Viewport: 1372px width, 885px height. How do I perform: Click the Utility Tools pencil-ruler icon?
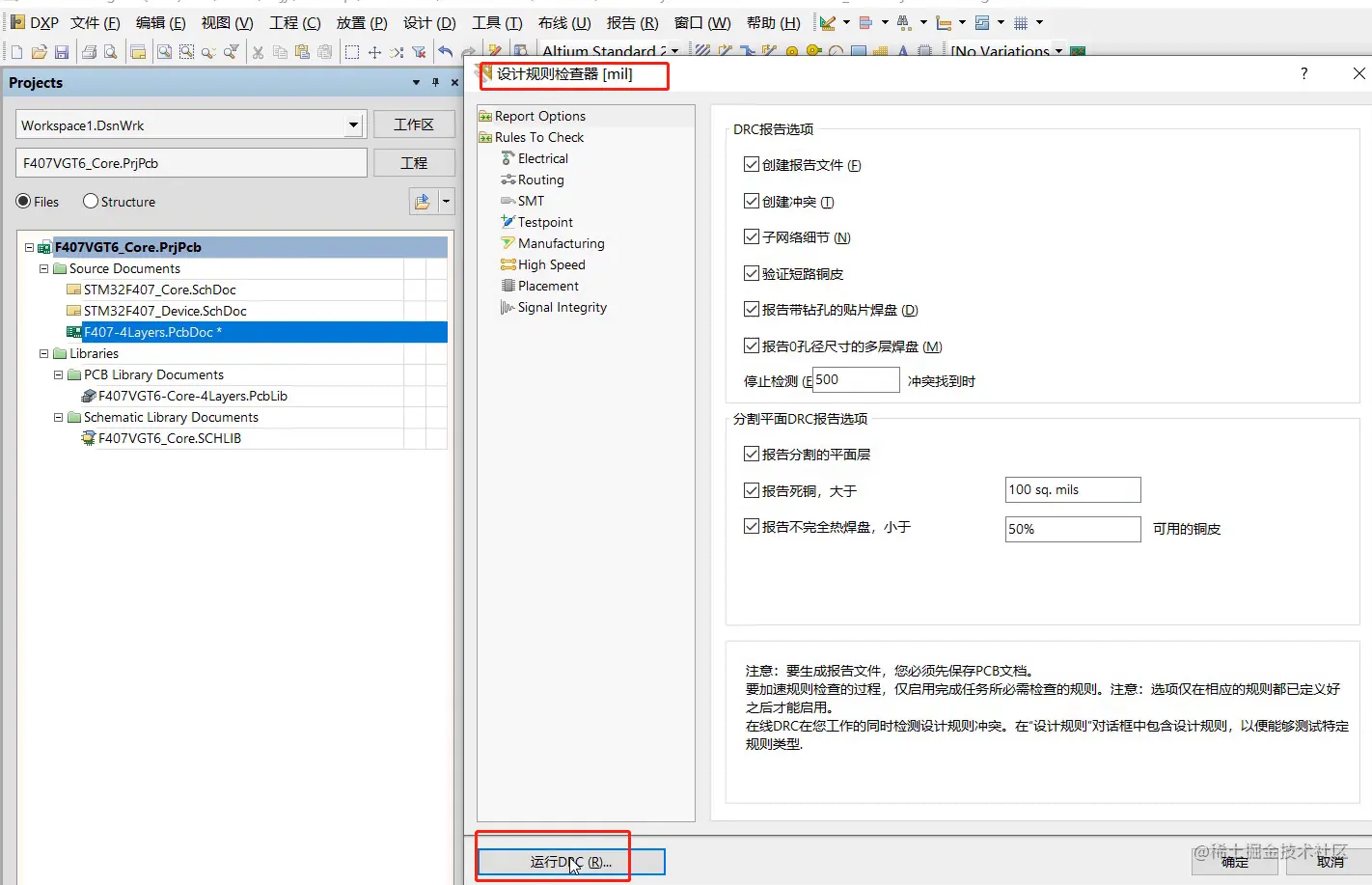(827, 22)
